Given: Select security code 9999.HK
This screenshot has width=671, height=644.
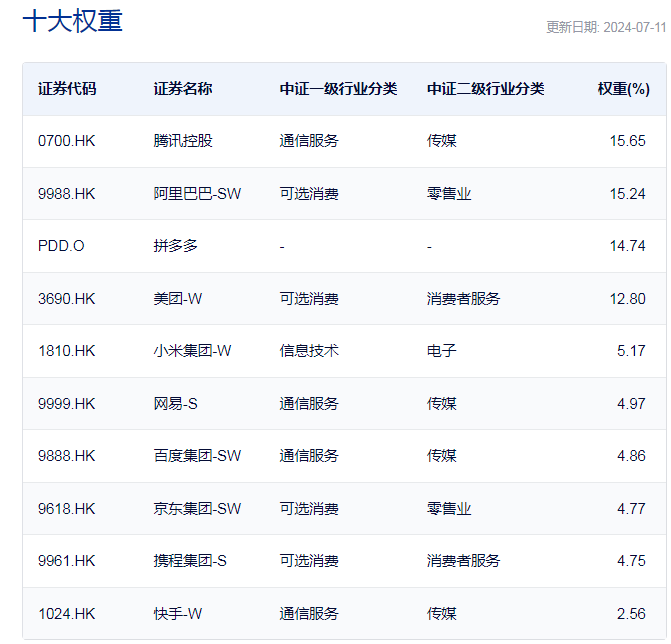Looking at the screenshot, I should point(66,404).
